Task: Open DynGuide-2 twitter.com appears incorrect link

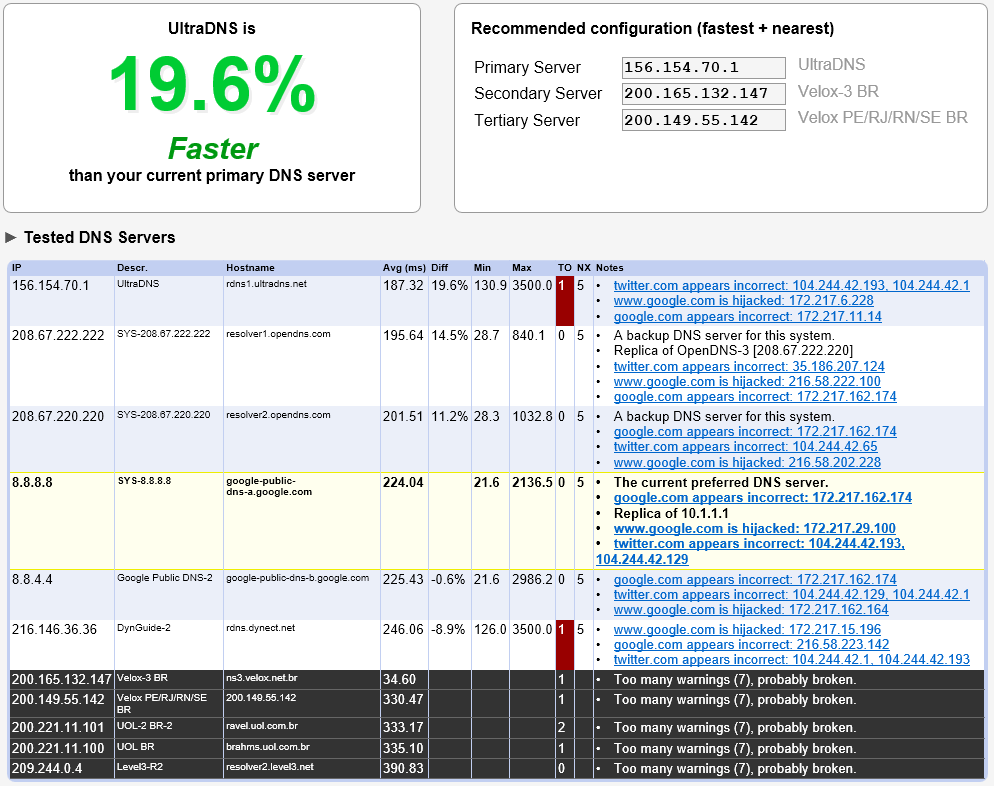Action: (791, 660)
